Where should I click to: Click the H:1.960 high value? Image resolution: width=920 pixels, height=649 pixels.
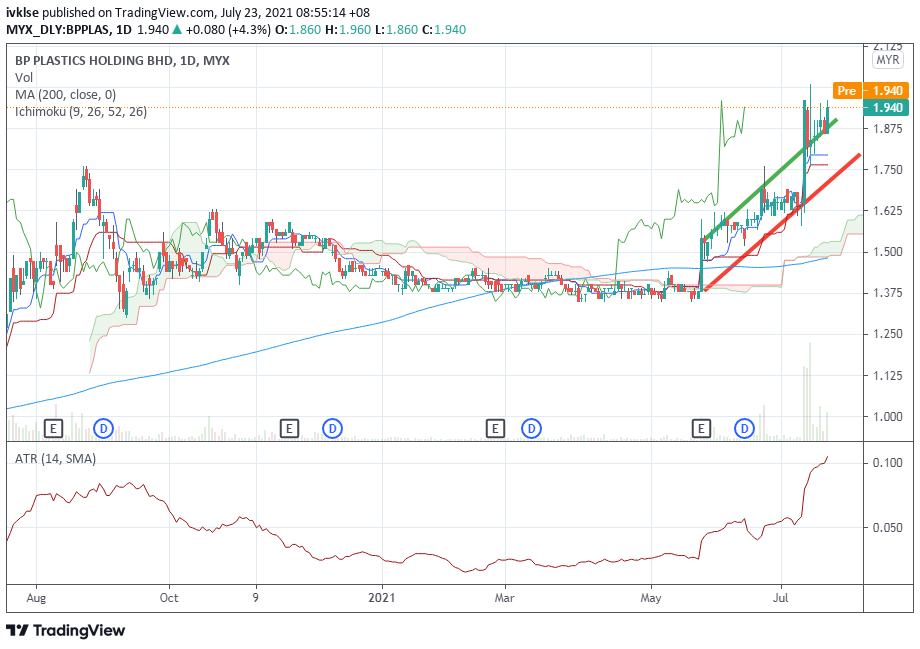[x=349, y=29]
